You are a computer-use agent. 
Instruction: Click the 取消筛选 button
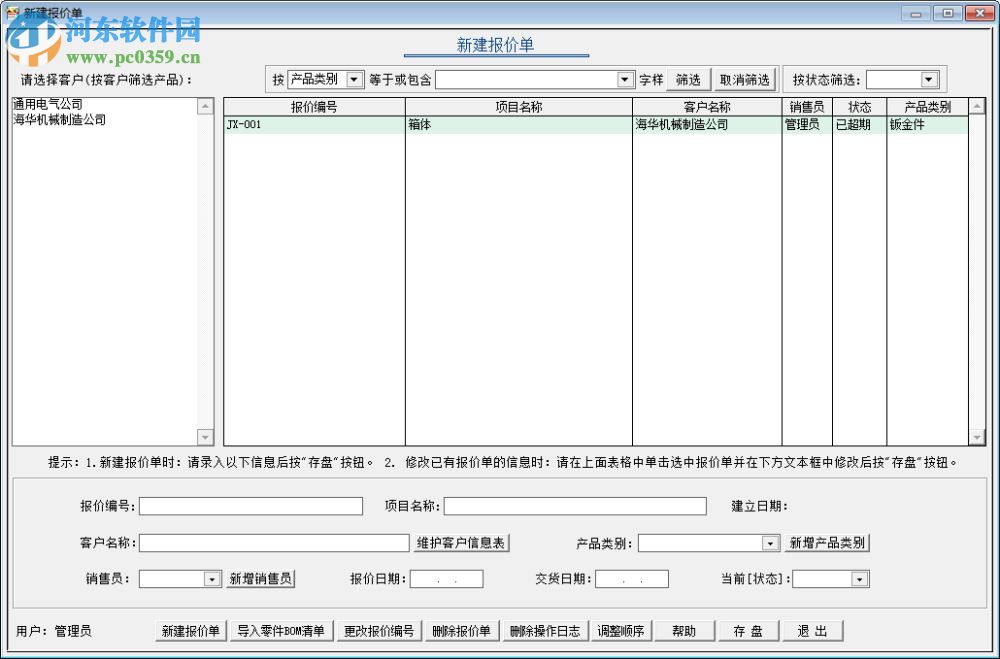click(x=745, y=80)
